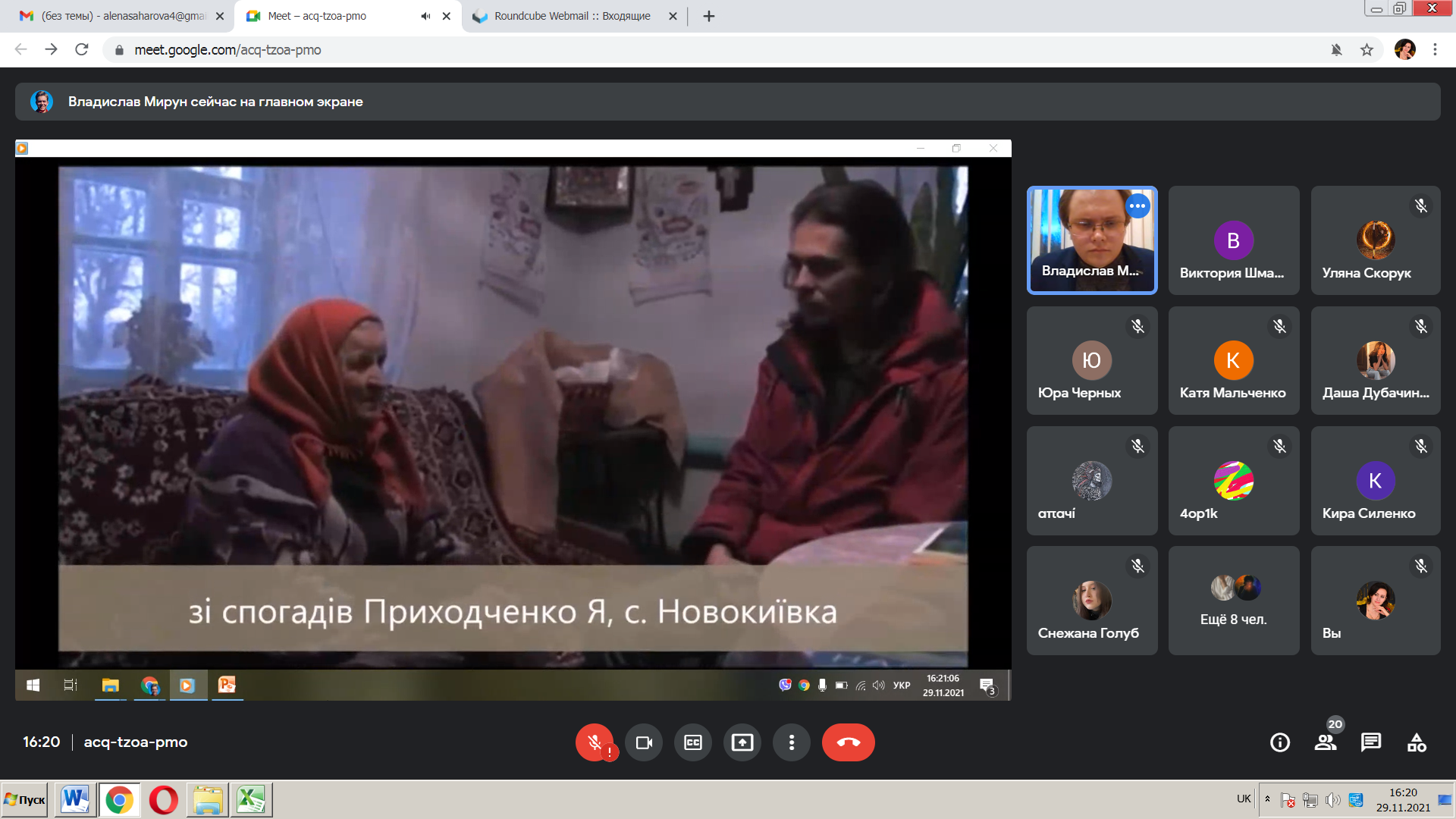
Task: Open the activities icon
Action: 1417,742
